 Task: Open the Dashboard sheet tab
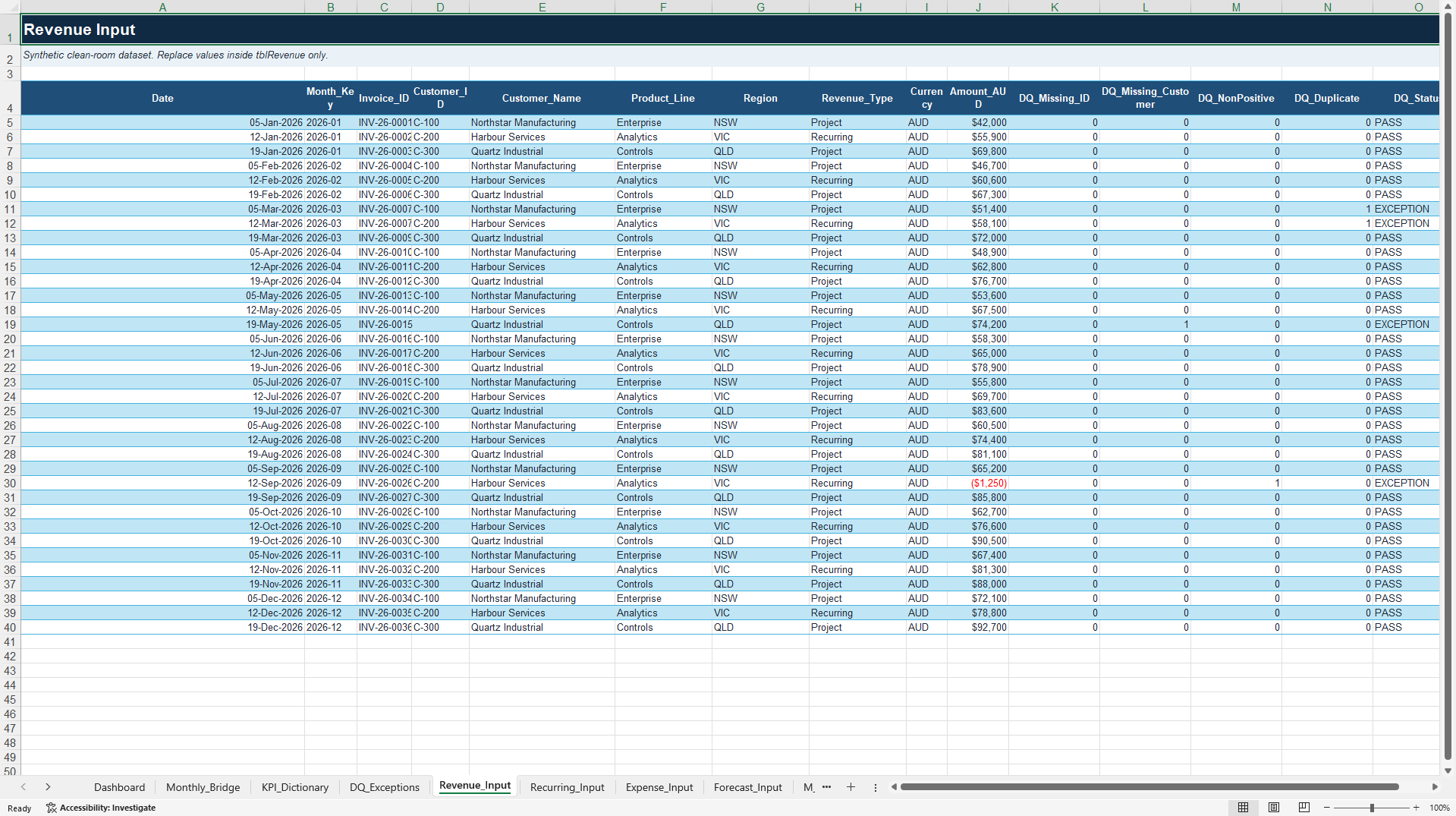119,787
